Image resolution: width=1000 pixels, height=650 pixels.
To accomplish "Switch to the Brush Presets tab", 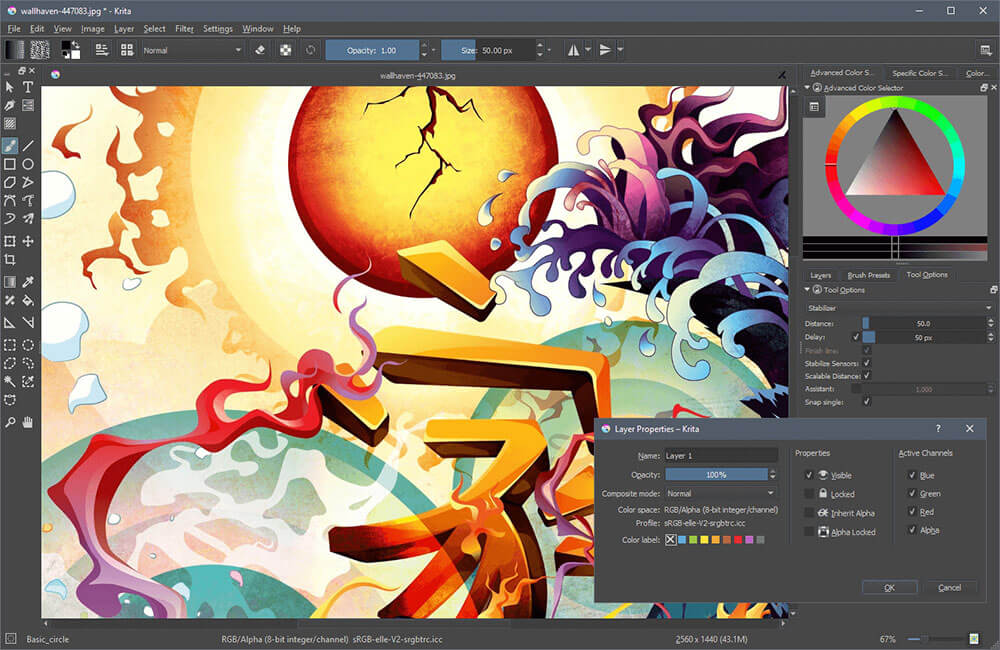I will 868,275.
